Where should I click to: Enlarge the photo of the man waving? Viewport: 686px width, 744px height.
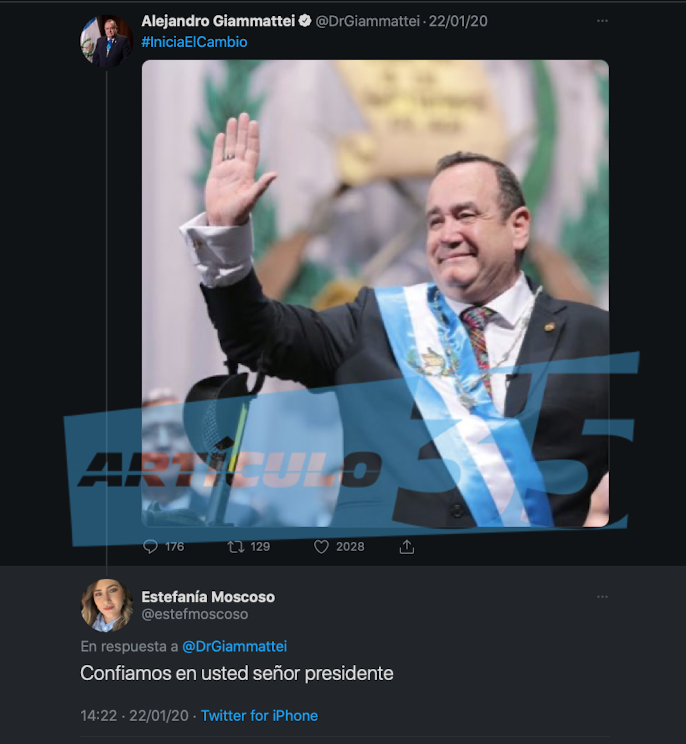[375, 293]
